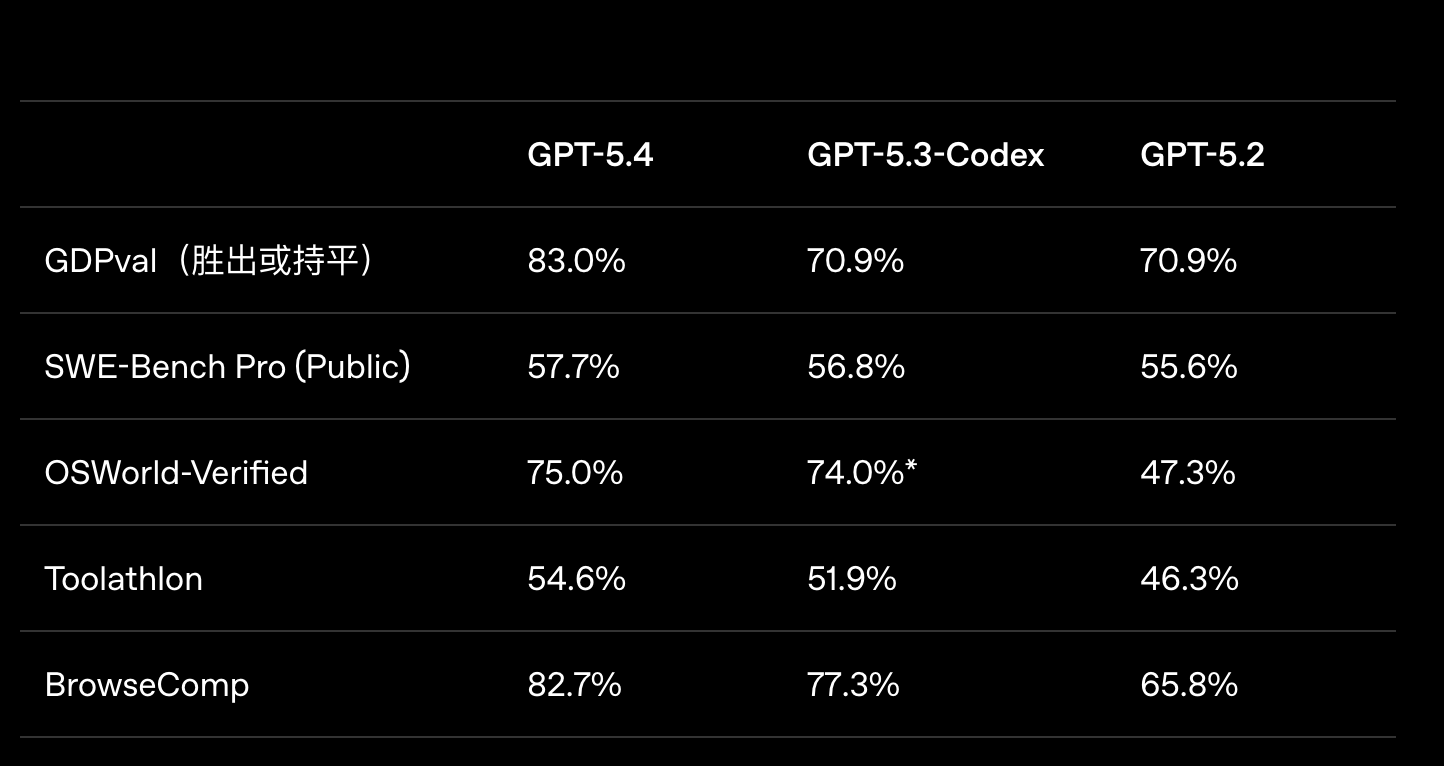Click the 46.3% Toolathlon score
This screenshot has width=1444, height=766.
[1189, 579]
